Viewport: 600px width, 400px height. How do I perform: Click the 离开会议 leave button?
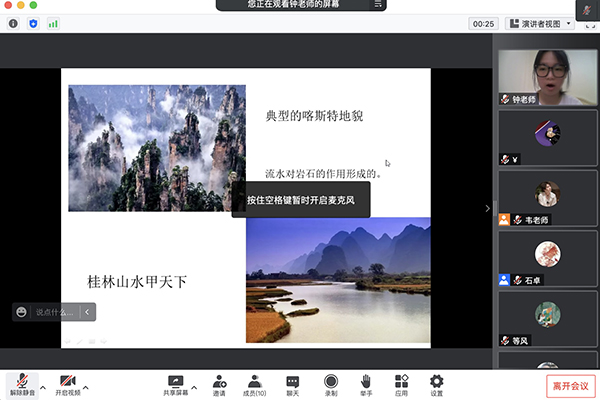(x=571, y=386)
